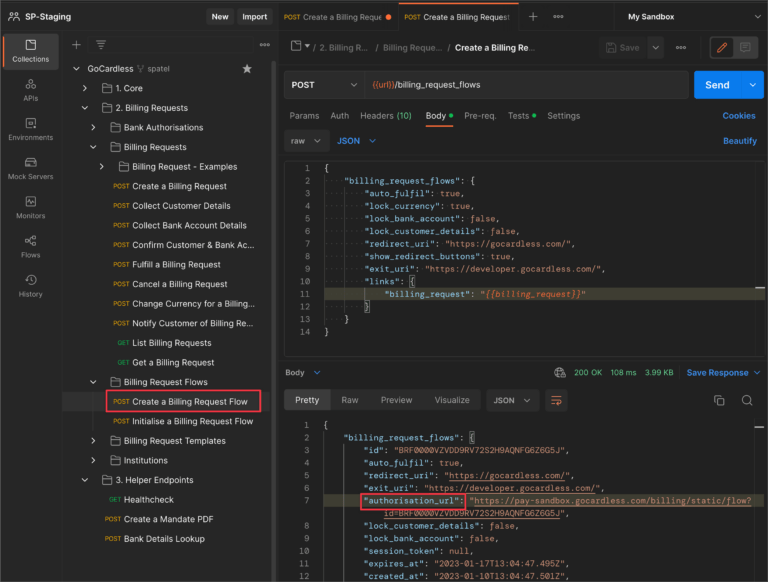The height and width of the screenshot is (582, 768).
Task: Click the Import button
Action: tap(255, 17)
